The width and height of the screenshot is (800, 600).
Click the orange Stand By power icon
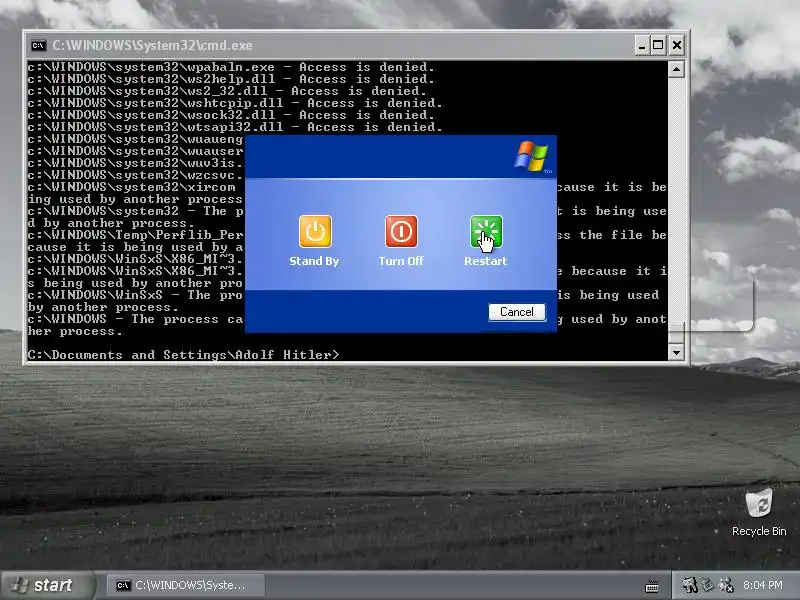pos(315,232)
